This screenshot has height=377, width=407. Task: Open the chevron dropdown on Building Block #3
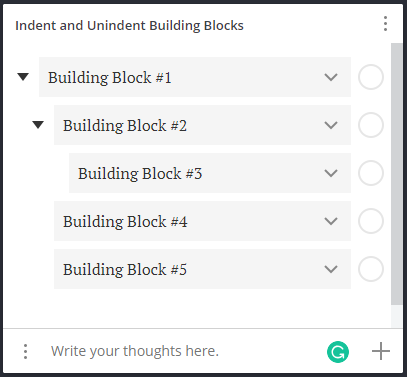tap(331, 173)
